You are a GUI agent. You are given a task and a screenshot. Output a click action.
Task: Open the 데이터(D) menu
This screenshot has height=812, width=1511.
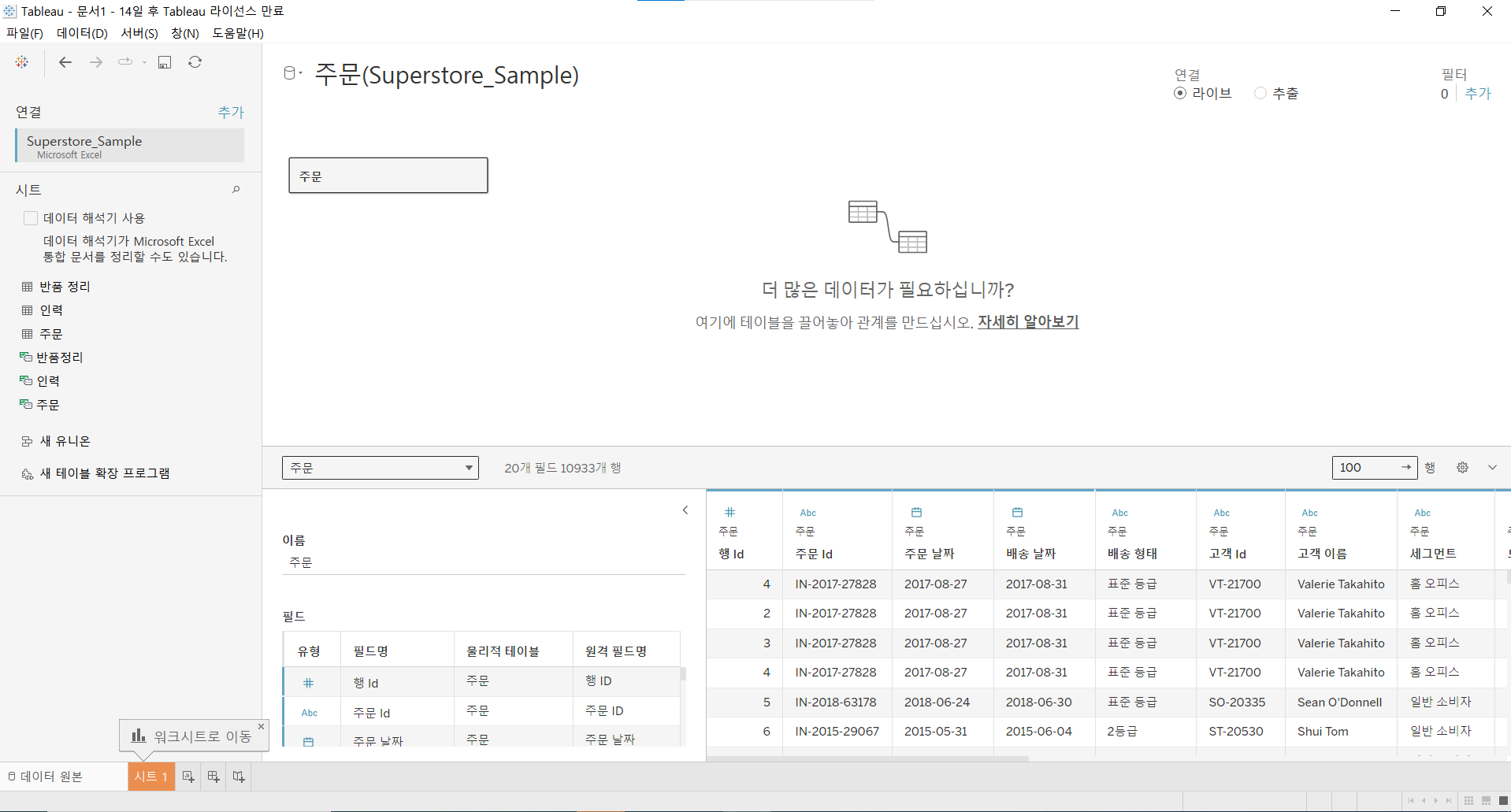click(82, 33)
